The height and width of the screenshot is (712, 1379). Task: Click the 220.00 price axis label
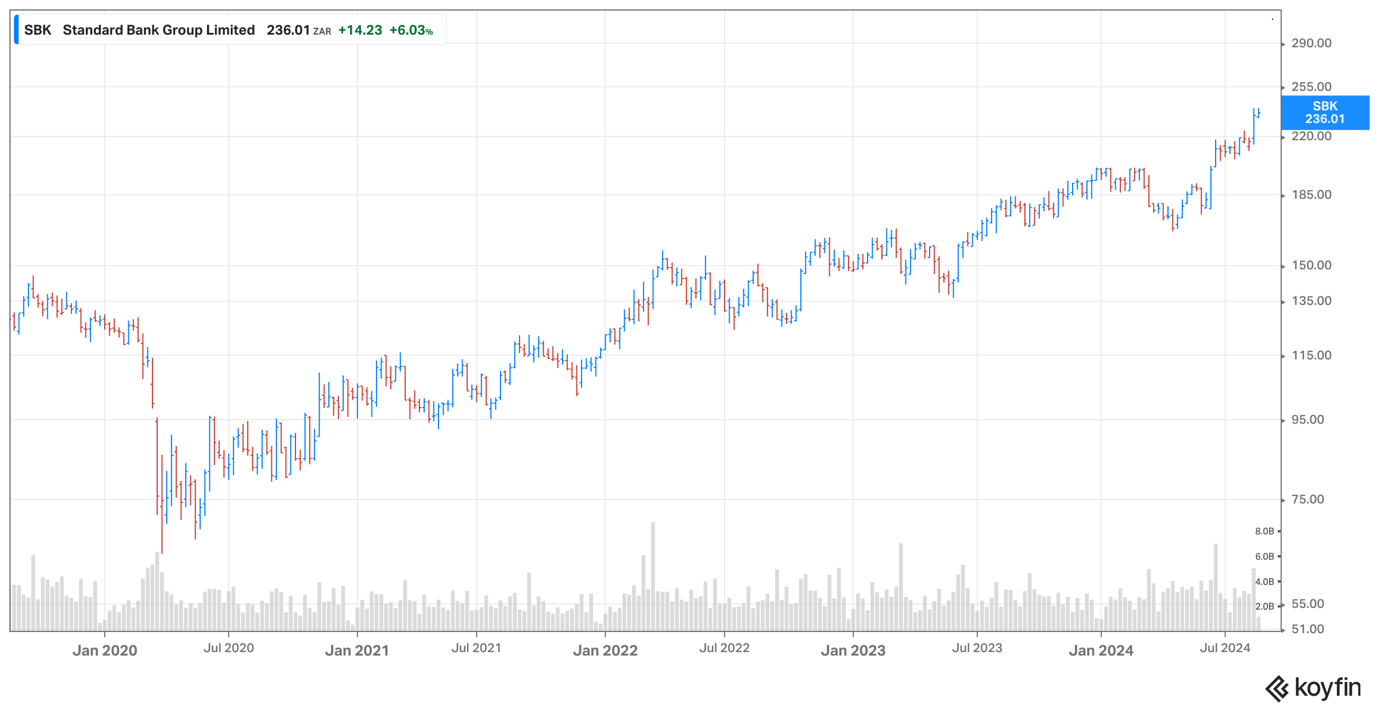click(x=1311, y=136)
